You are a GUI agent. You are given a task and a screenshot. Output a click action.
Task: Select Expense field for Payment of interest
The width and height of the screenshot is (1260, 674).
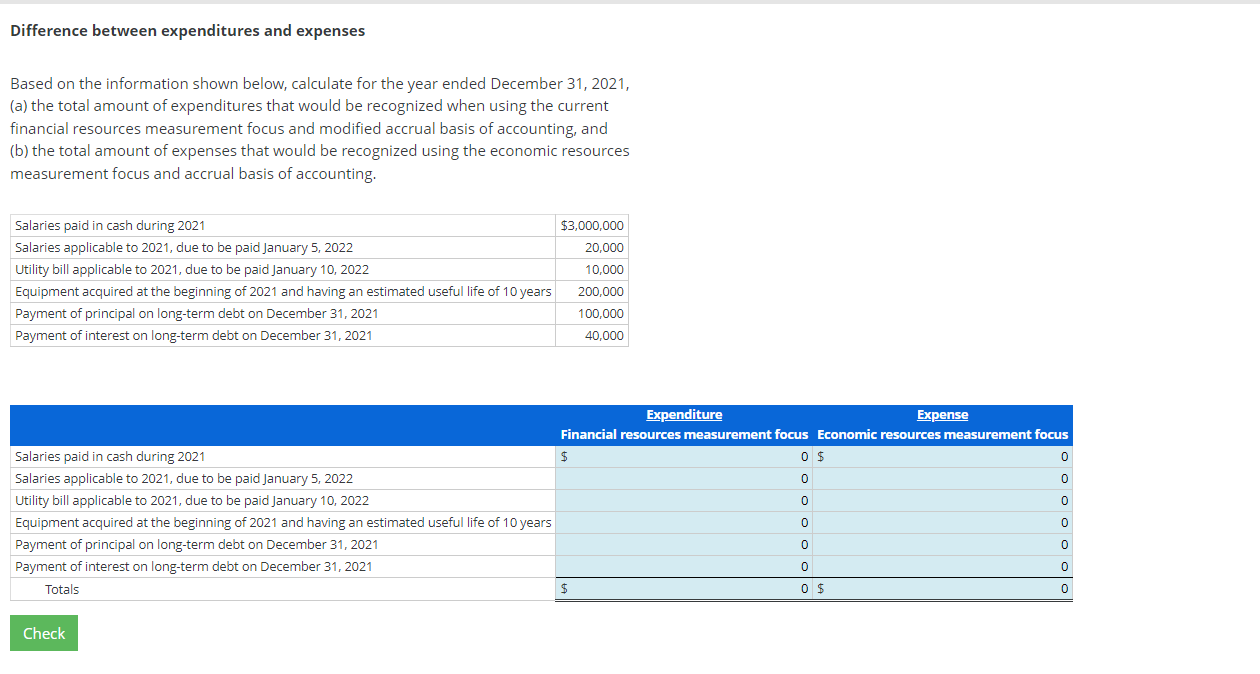click(x=943, y=567)
